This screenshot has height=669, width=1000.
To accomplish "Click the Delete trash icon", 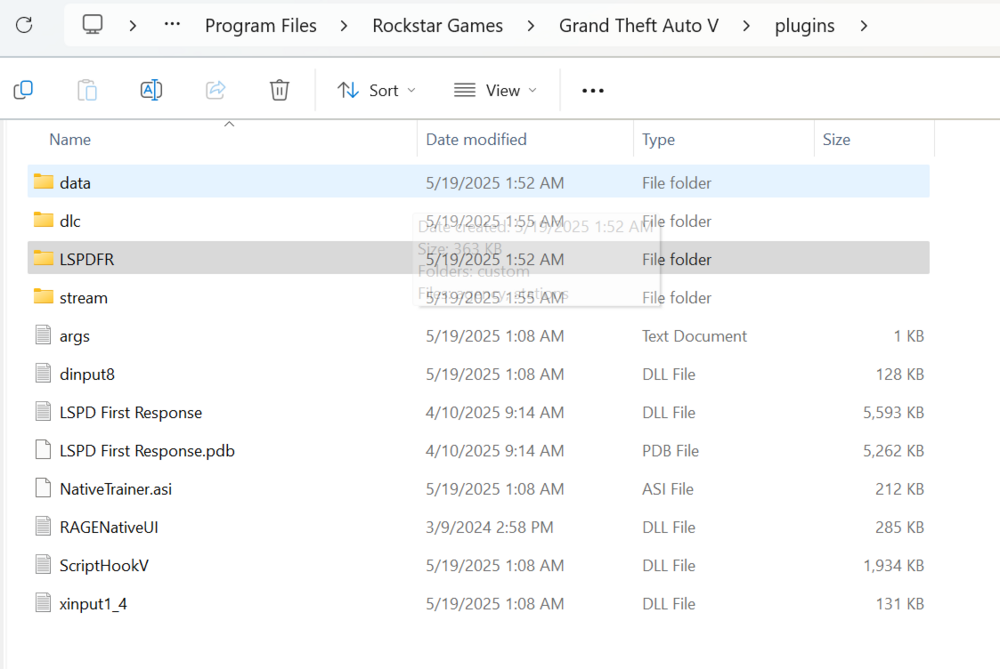I will pos(279,89).
